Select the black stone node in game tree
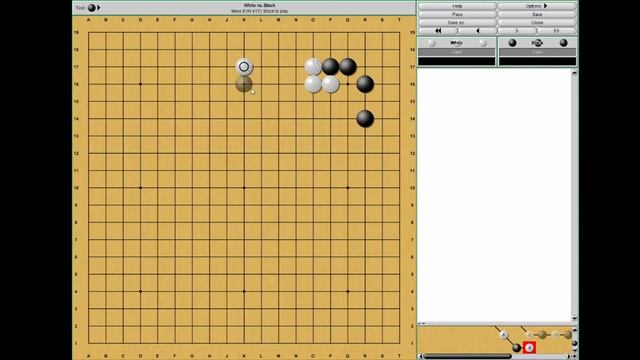Viewport: 640px width, 360px height. (x=516, y=348)
